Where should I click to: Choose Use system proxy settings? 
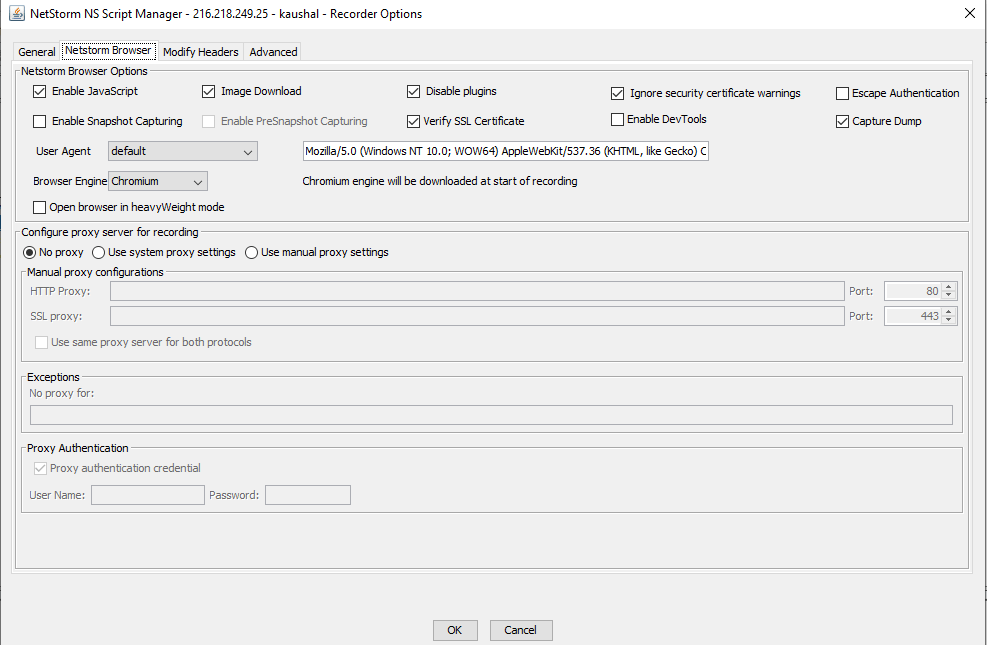tap(98, 252)
